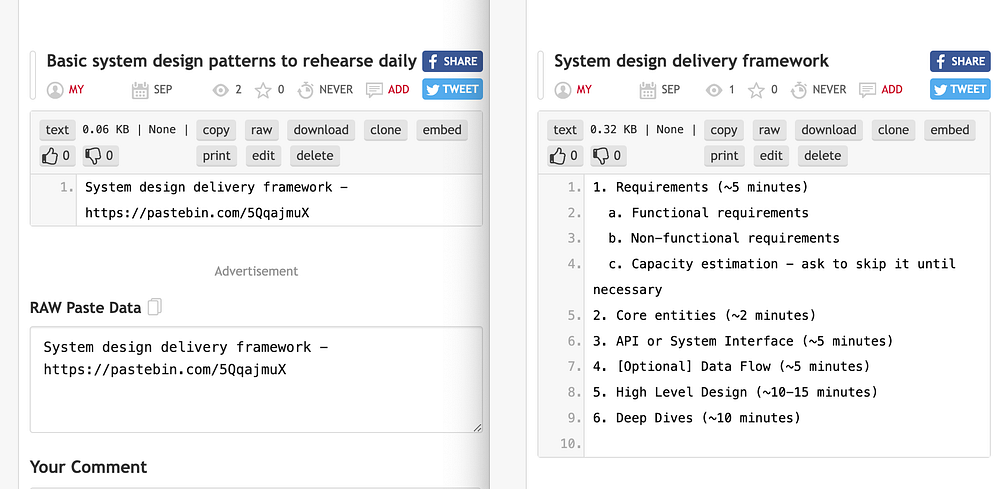Click star rating icon on right paste
1000x489 pixels.
pyautogui.click(x=756, y=90)
